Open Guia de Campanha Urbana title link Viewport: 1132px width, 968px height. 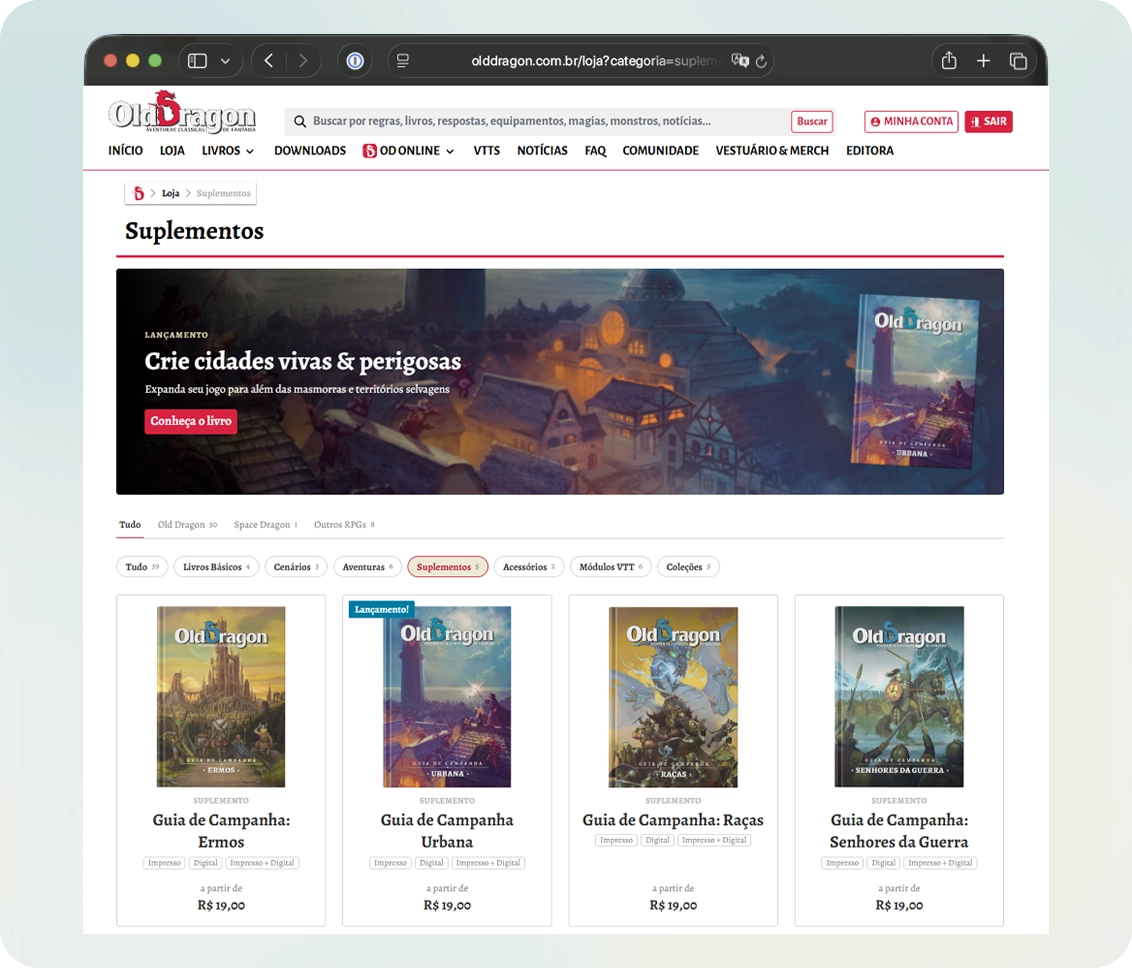point(447,831)
